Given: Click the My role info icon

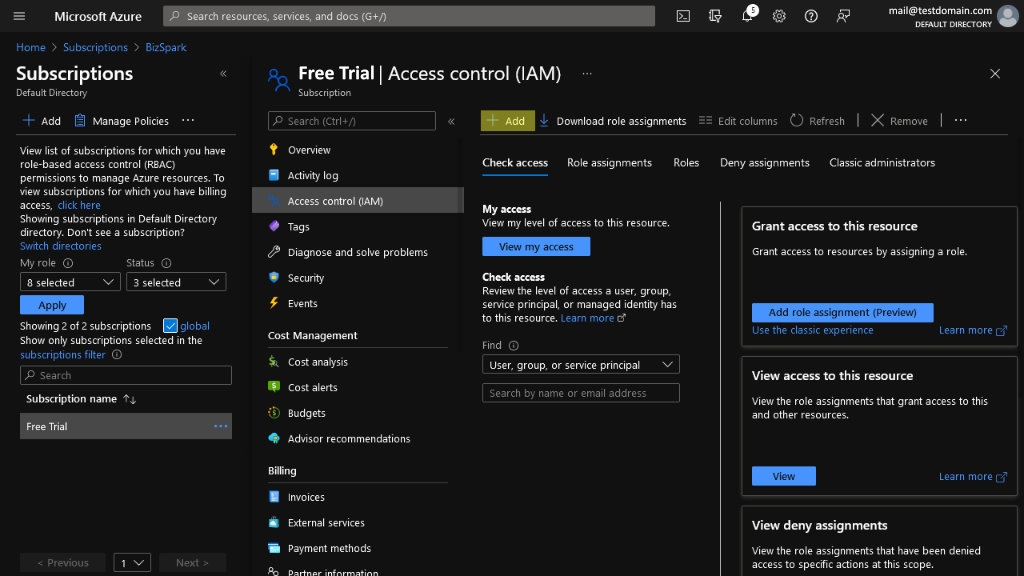Looking at the screenshot, I should click(68, 263).
